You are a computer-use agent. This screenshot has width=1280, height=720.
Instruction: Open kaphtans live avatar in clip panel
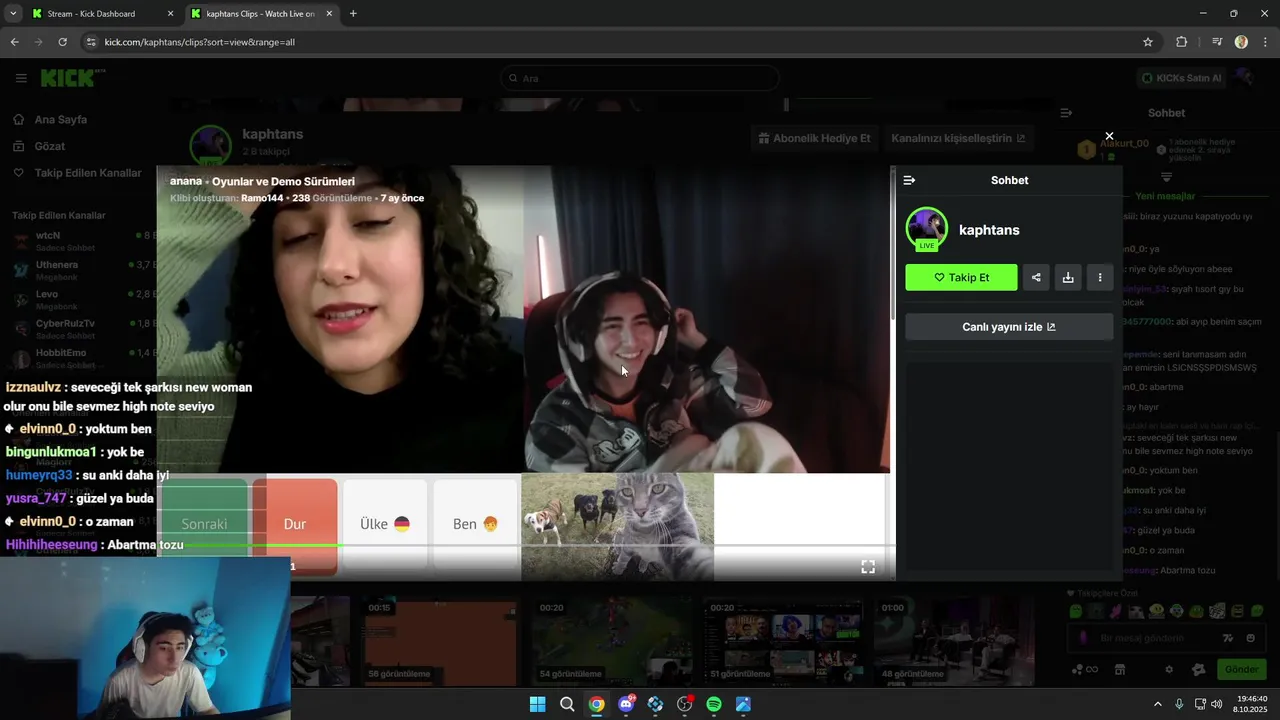coord(927,229)
